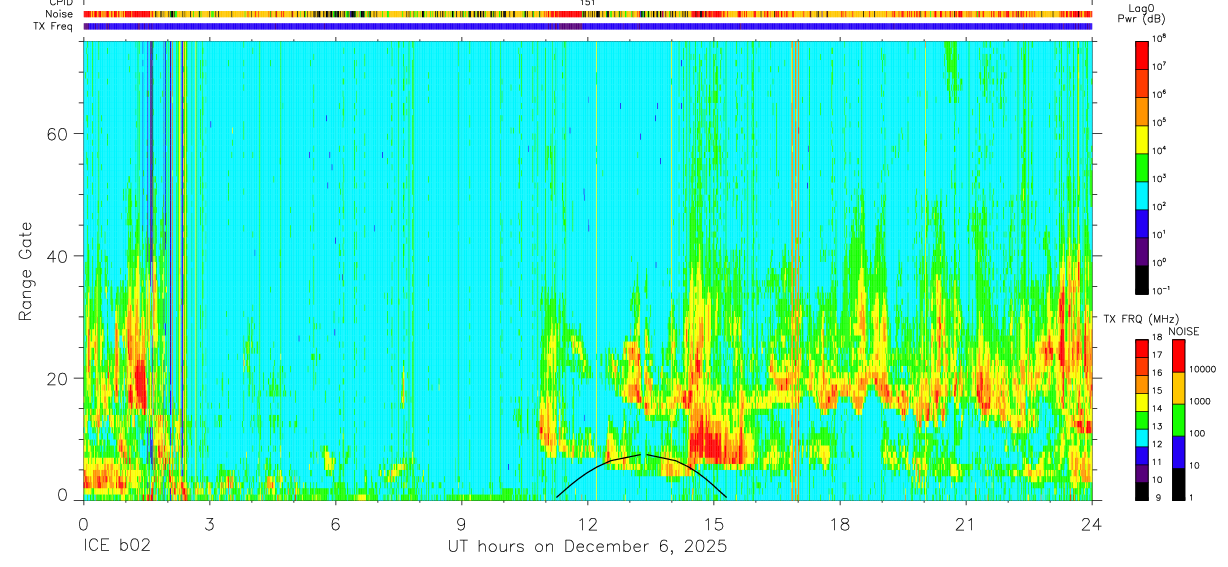This screenshot has height=567, width=1228.
Task: Click the multicolored Noise strip above plot
Action: [x=588, y=14]
